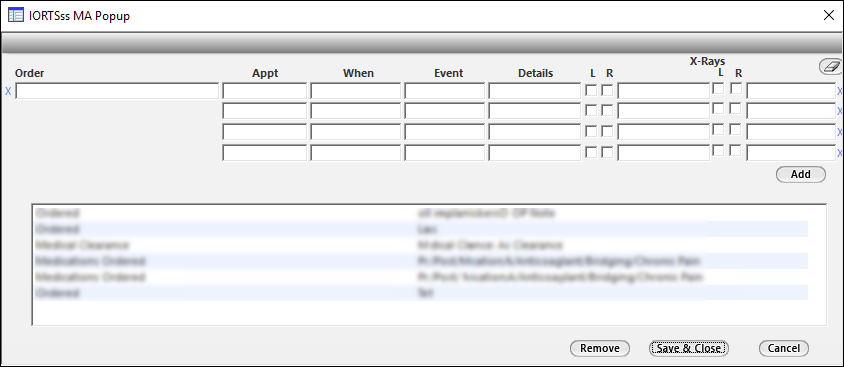844x367 pixels.
Task: Enable the third row Details R checkbox
Action: point(607,131)
